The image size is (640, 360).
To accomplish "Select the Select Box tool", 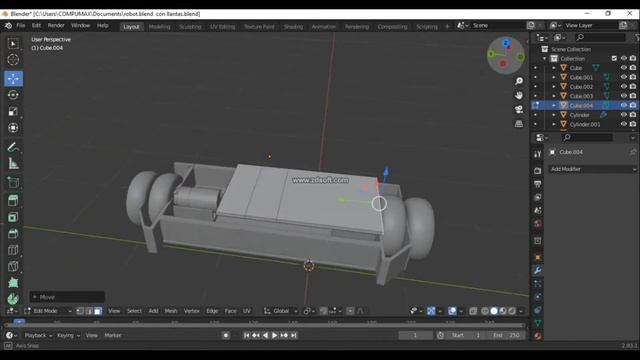I will tap(13, 44).
